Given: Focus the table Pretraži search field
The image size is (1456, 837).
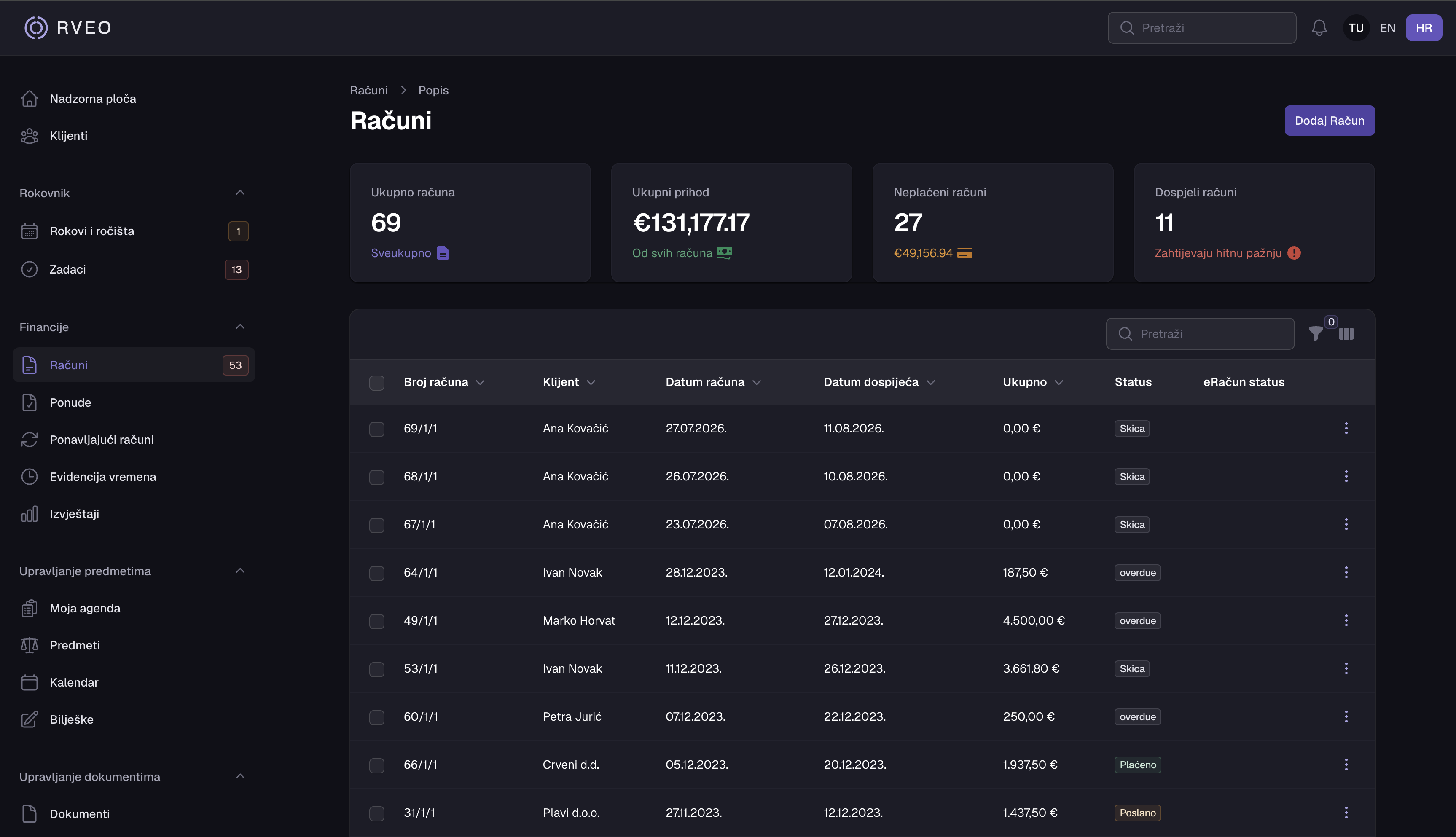Looking at the screenshot, I should coord(1200,334).
